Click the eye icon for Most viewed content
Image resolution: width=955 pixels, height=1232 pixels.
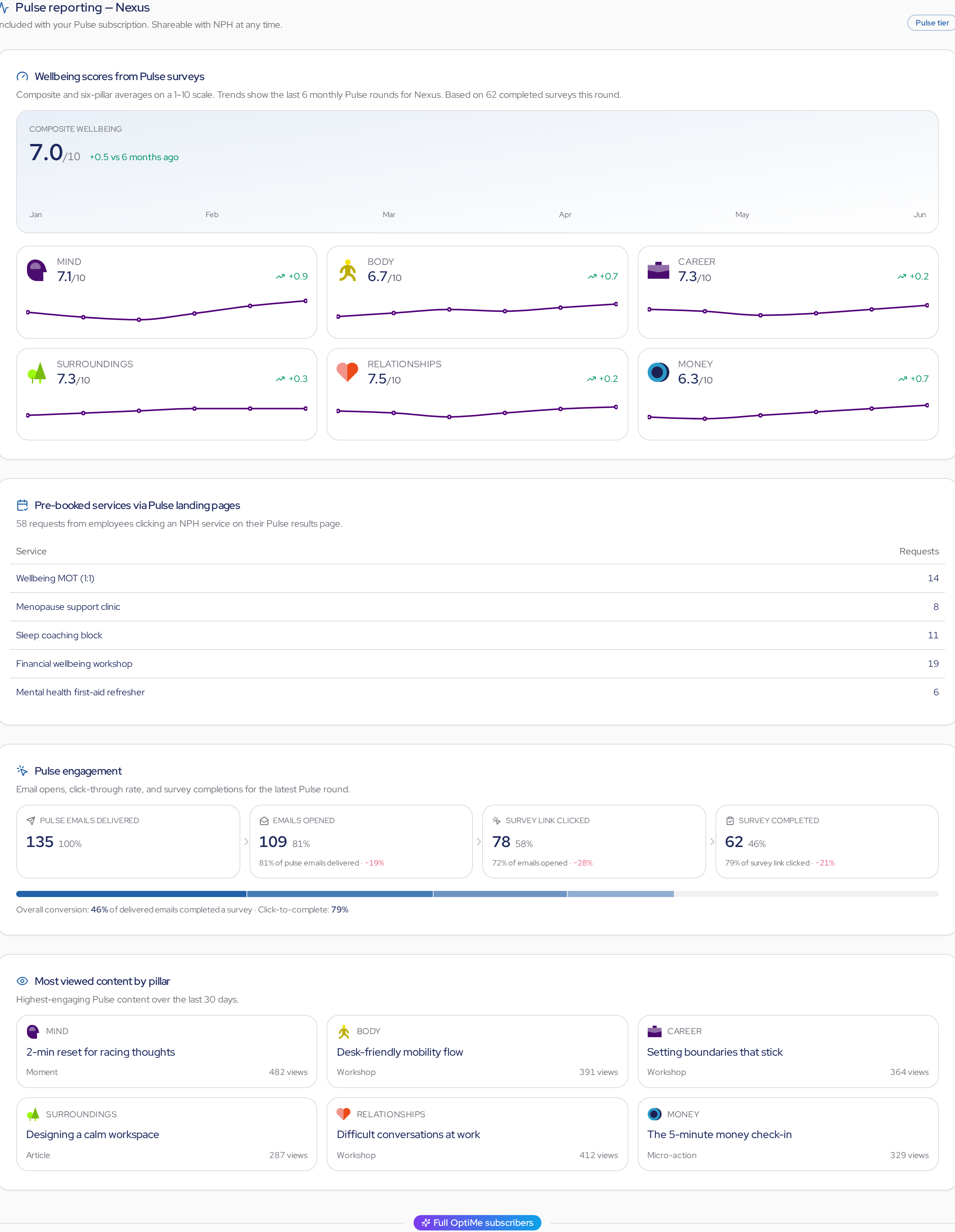(23, 981)
